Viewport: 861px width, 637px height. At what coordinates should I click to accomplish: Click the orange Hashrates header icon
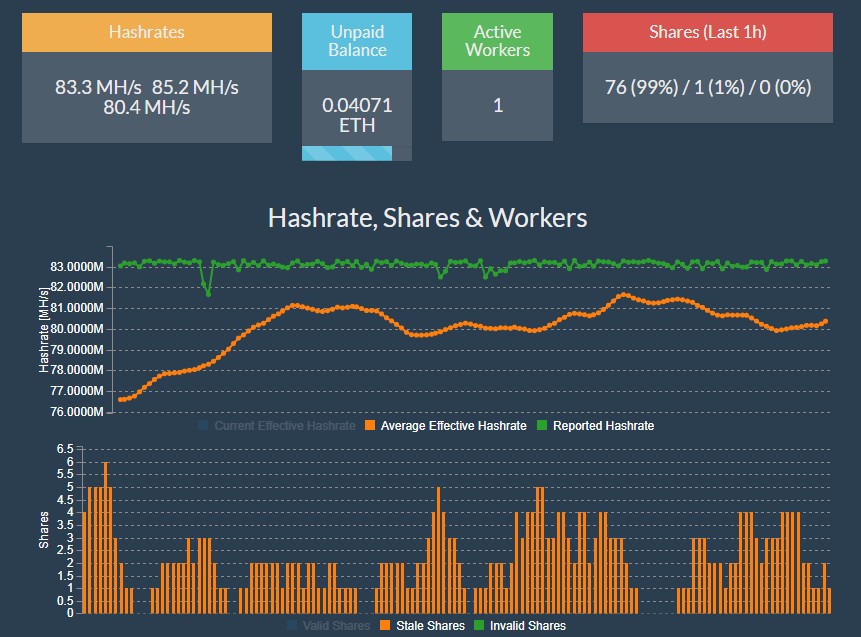point(146,32)
